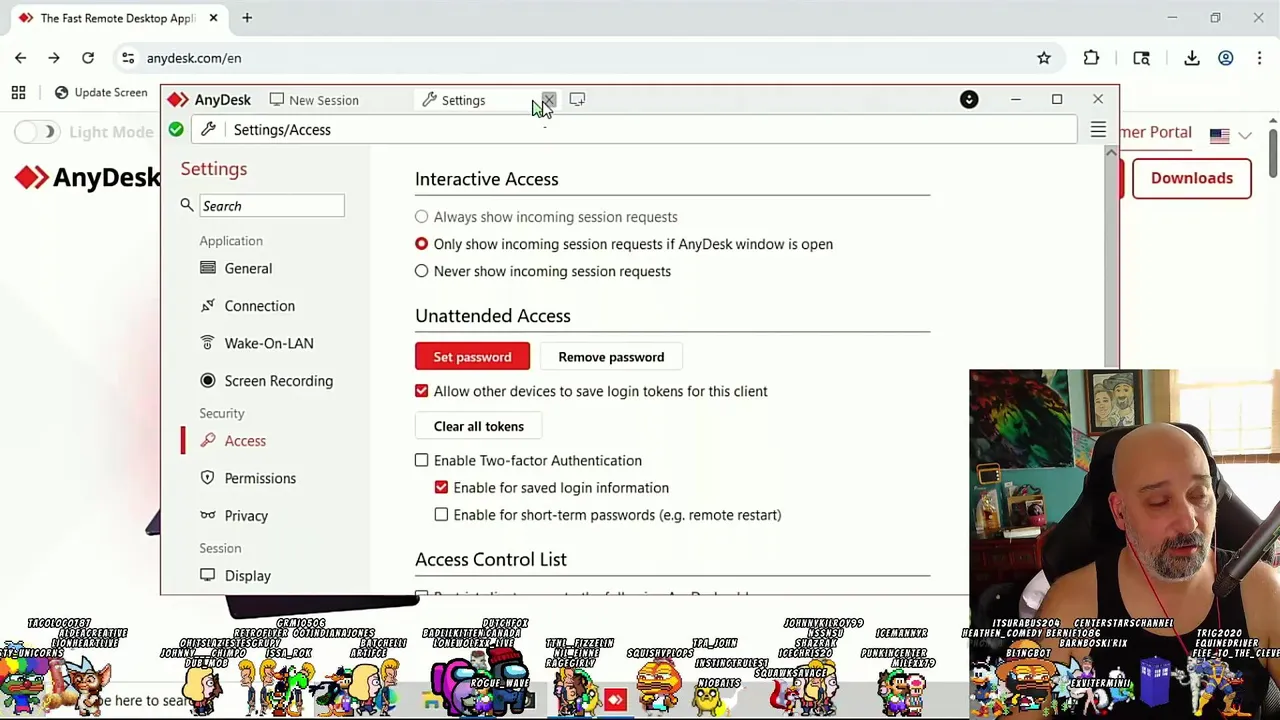The height and width of the screenshot is (720, 1280).
Task: Open Privacy settings
Action: click(246, 516)
